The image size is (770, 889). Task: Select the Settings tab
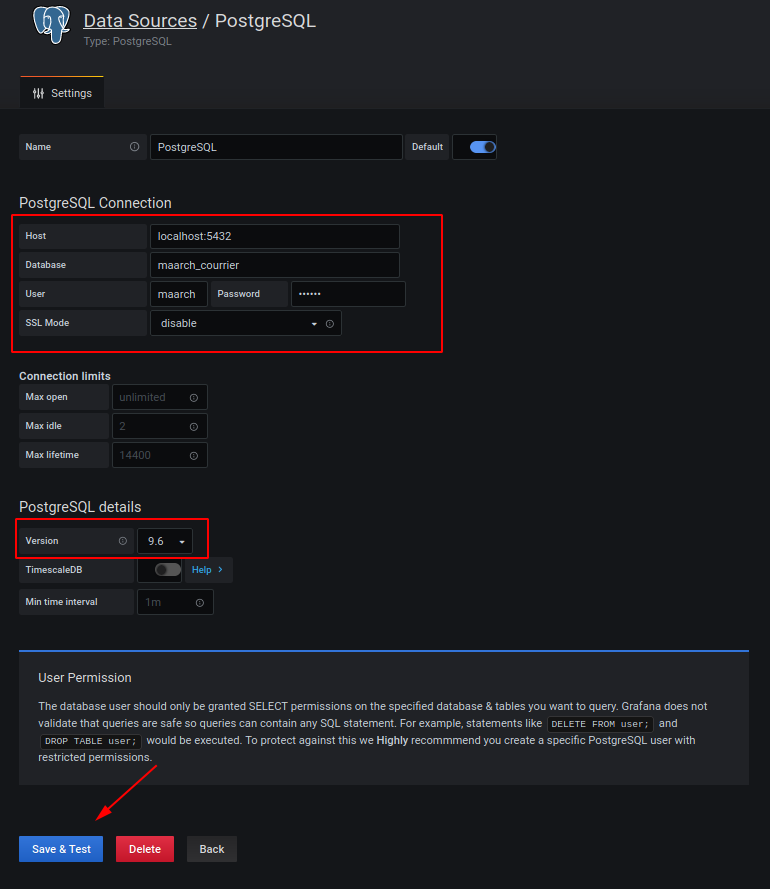(62, 93)
